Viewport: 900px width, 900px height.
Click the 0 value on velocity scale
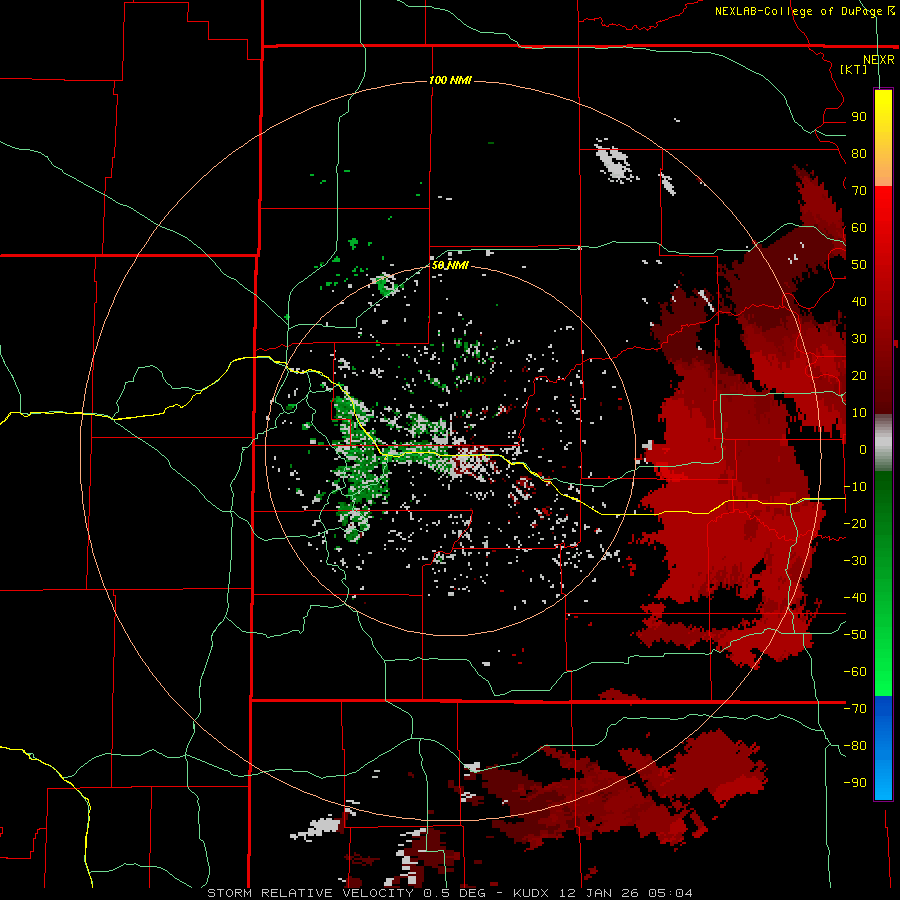863,450
